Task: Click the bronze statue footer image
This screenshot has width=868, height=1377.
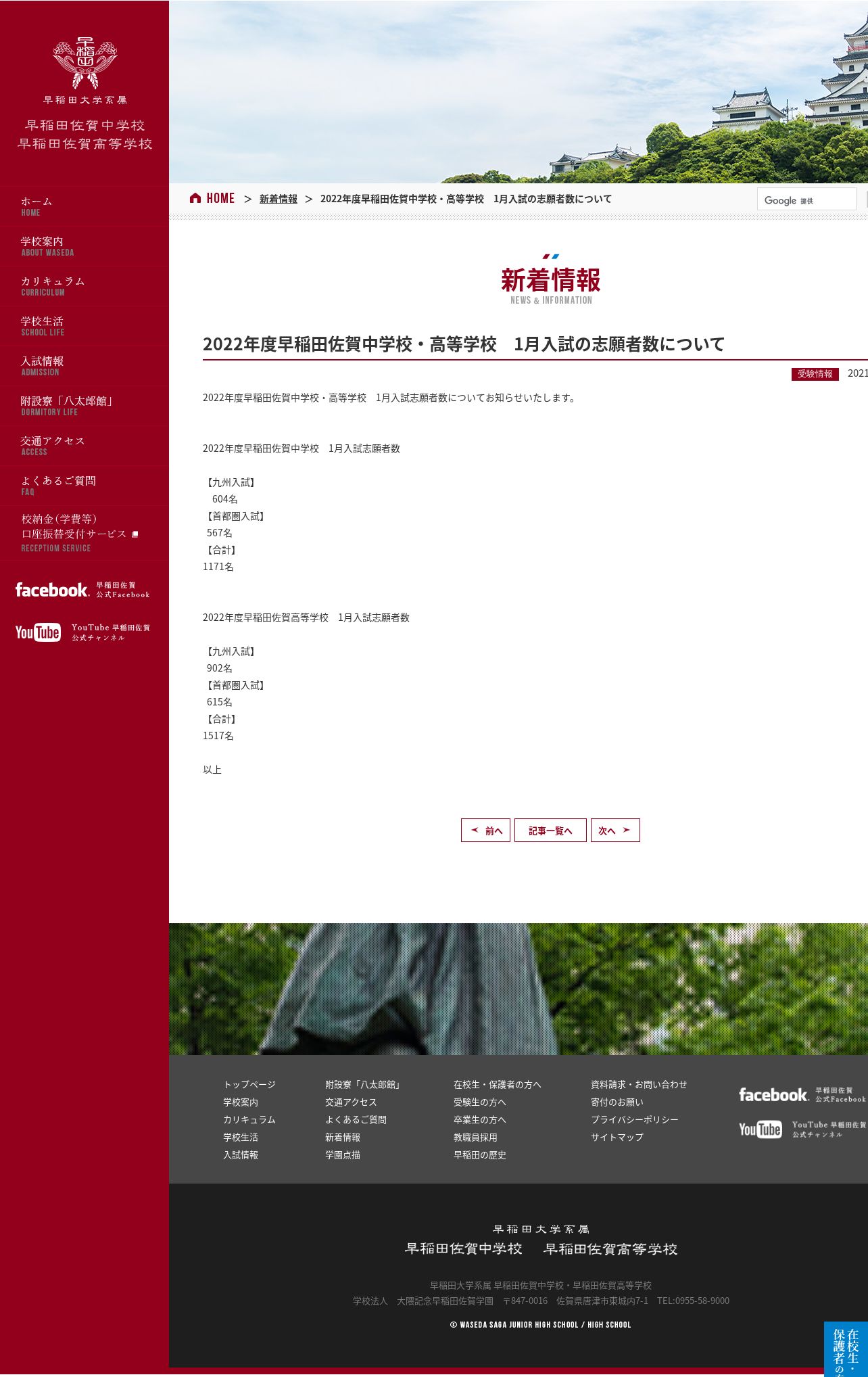Action: (x=519, y=989)
